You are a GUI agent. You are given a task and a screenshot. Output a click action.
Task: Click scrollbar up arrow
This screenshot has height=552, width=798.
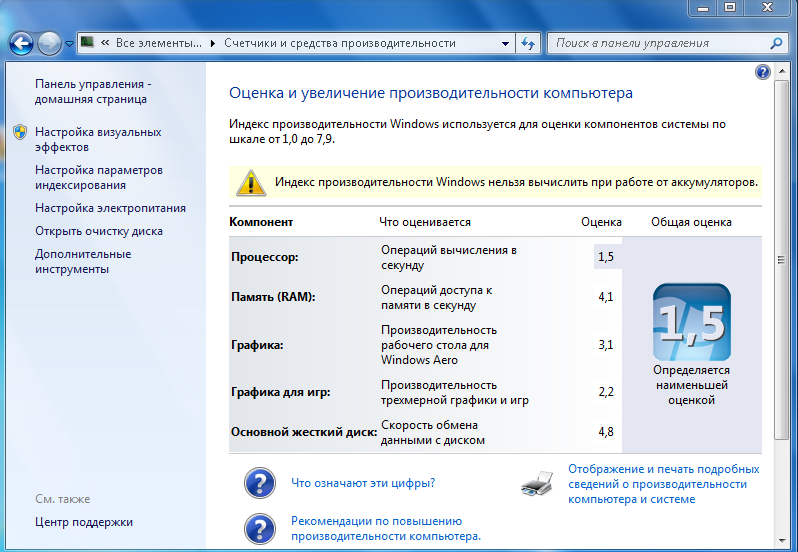[781, 72]
